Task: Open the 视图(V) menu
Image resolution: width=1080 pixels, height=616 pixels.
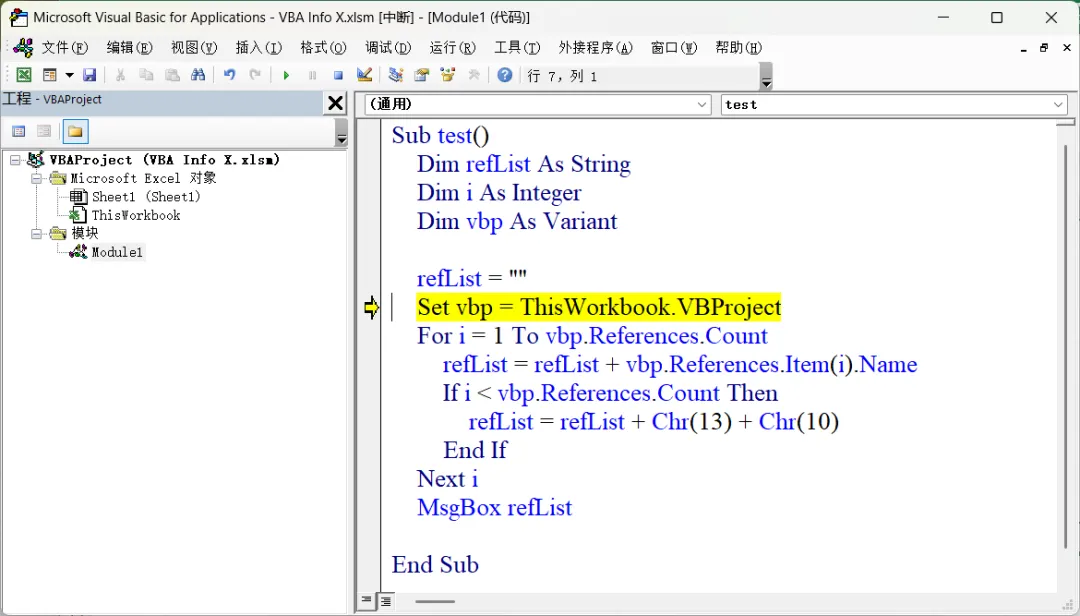Action: pyautogui.click(x=194, y=48)
